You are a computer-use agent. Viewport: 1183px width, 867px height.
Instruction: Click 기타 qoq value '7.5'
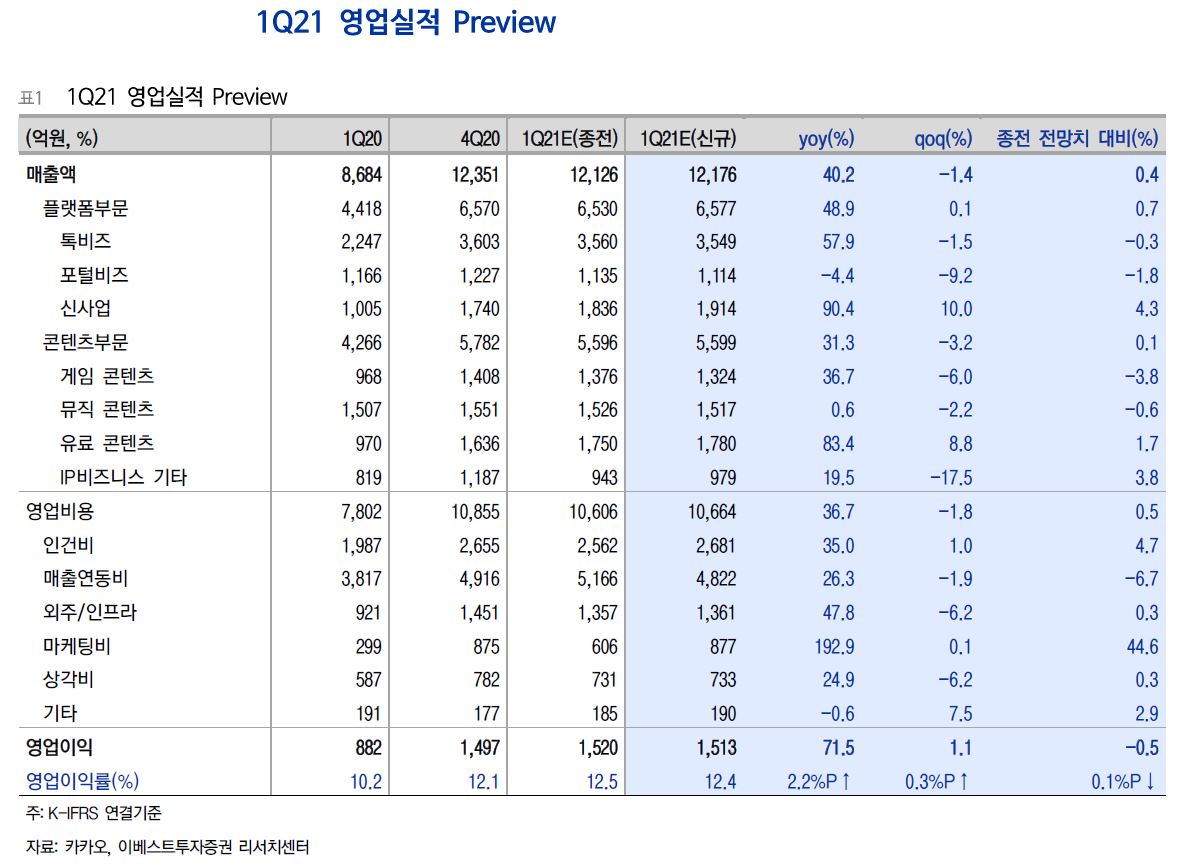960,714
